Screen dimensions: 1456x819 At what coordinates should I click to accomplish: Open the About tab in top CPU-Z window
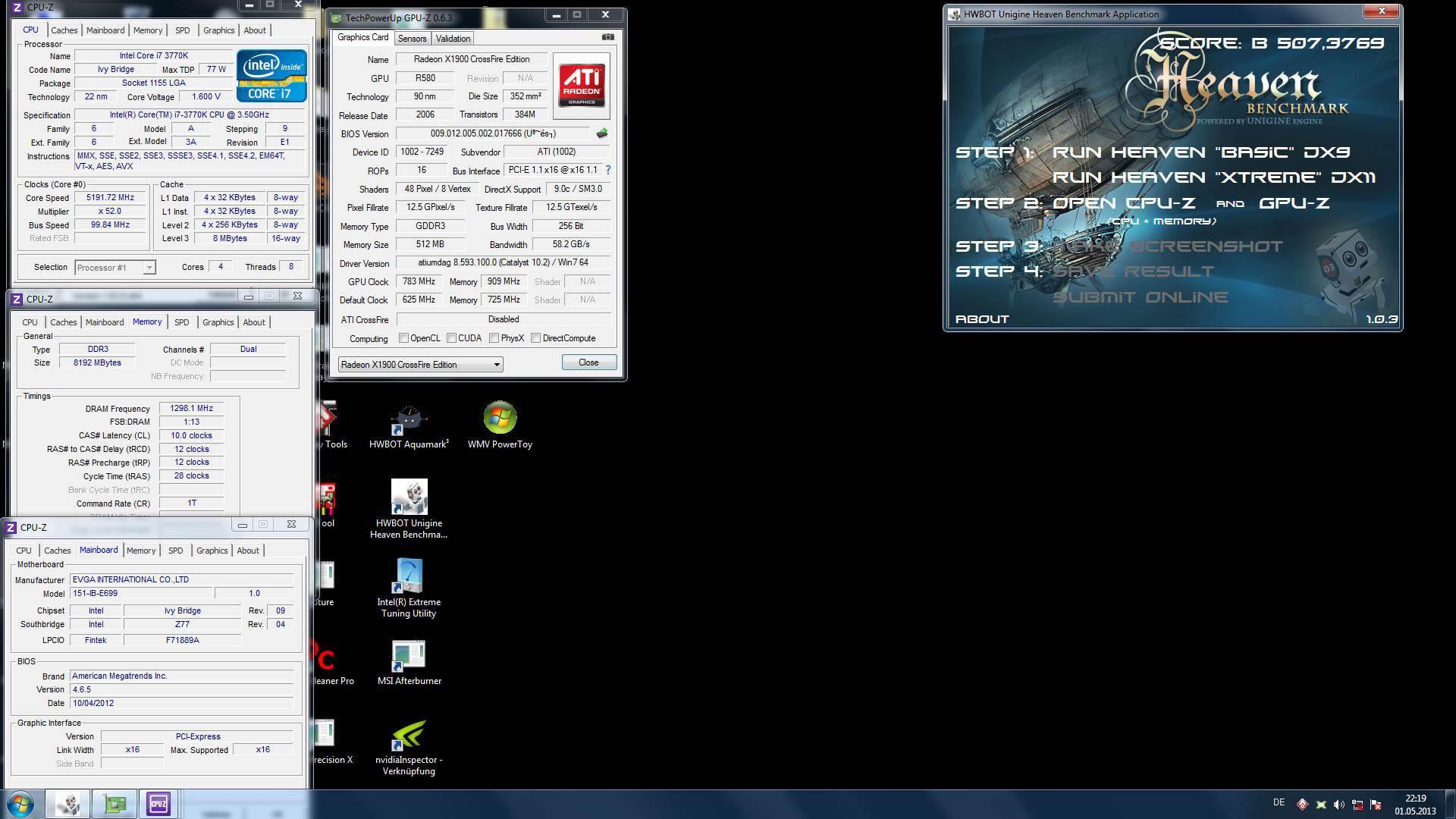tap(255, 30)
